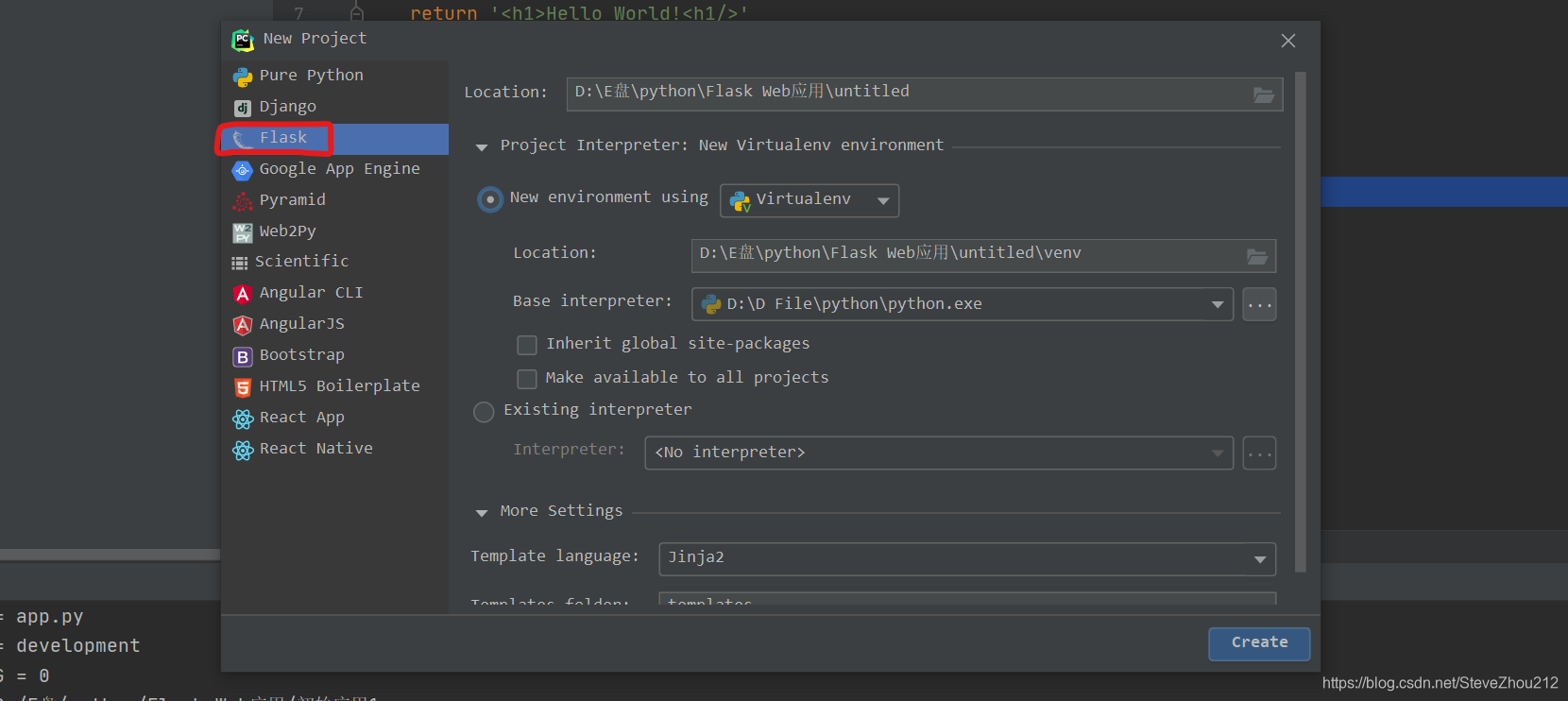Screen dimensions: 1568x701
Task: Select the HTML5 Boilerplate icon
Action: tap(243, 387)
